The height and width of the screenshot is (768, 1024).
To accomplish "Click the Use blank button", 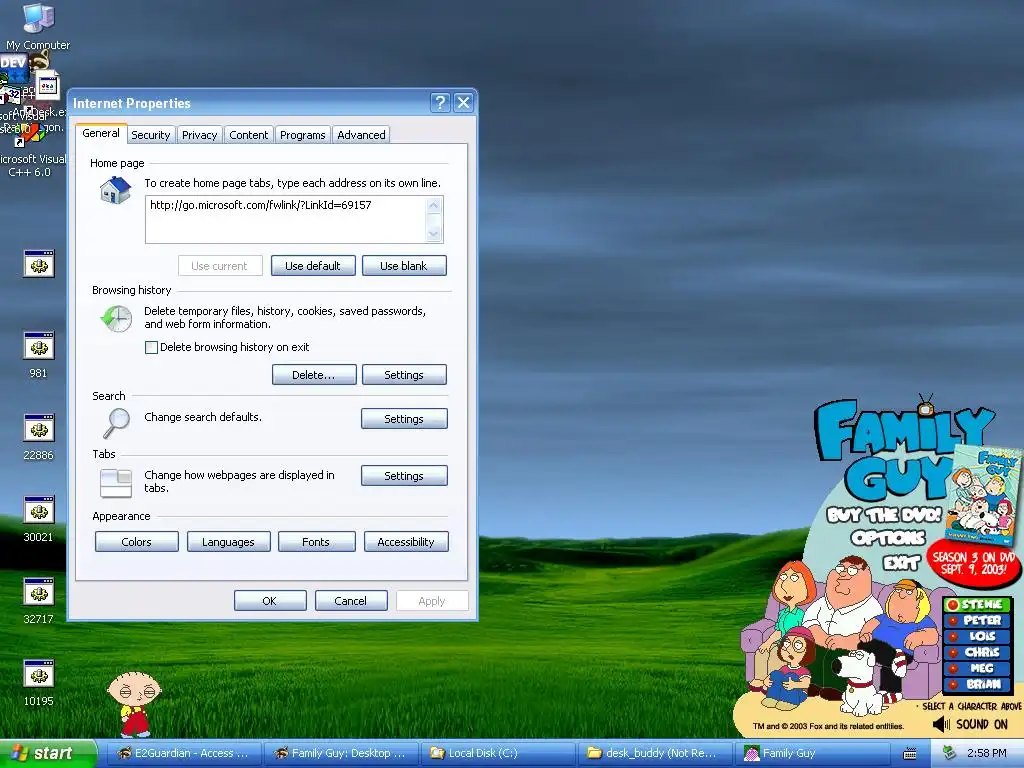I will coord(404,266).
